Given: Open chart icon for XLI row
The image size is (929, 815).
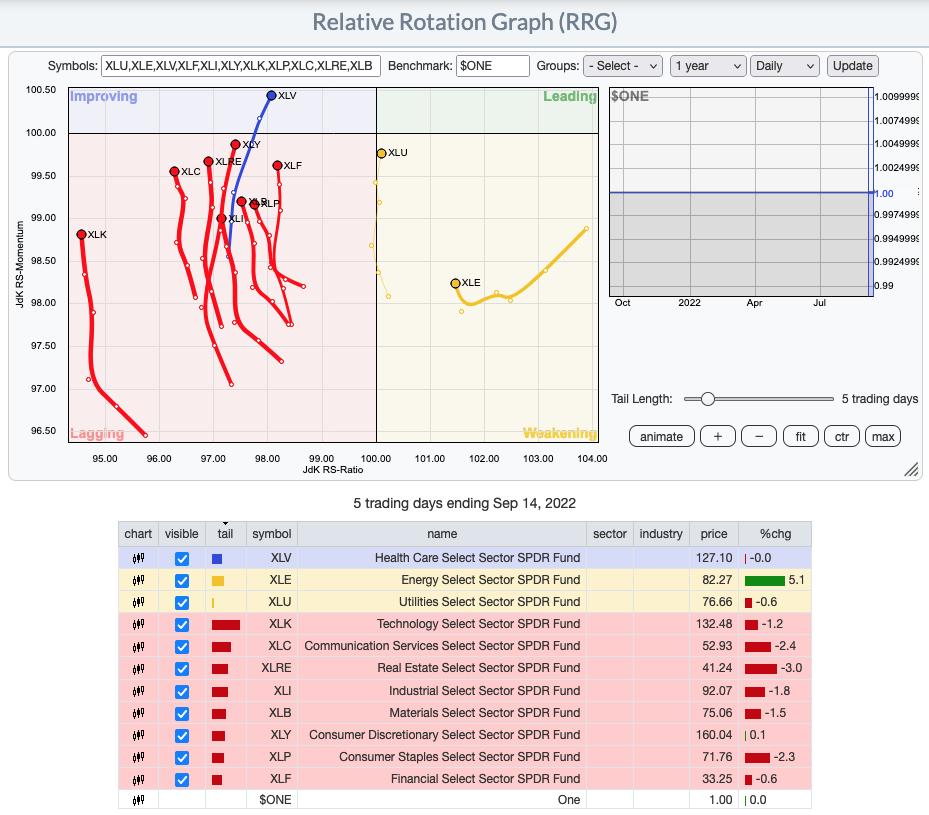Looking at the screenshot, I should point(138,691).
